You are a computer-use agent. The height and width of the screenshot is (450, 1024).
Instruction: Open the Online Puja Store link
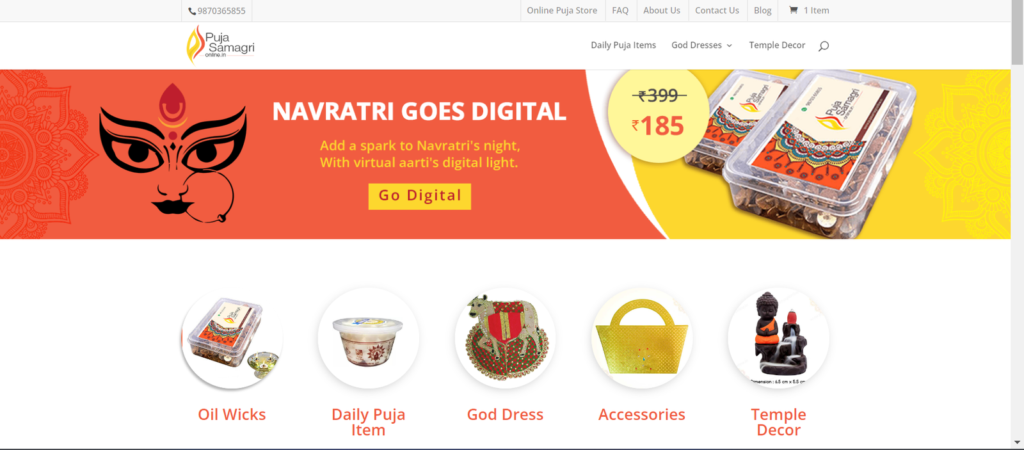coord(562,10)
